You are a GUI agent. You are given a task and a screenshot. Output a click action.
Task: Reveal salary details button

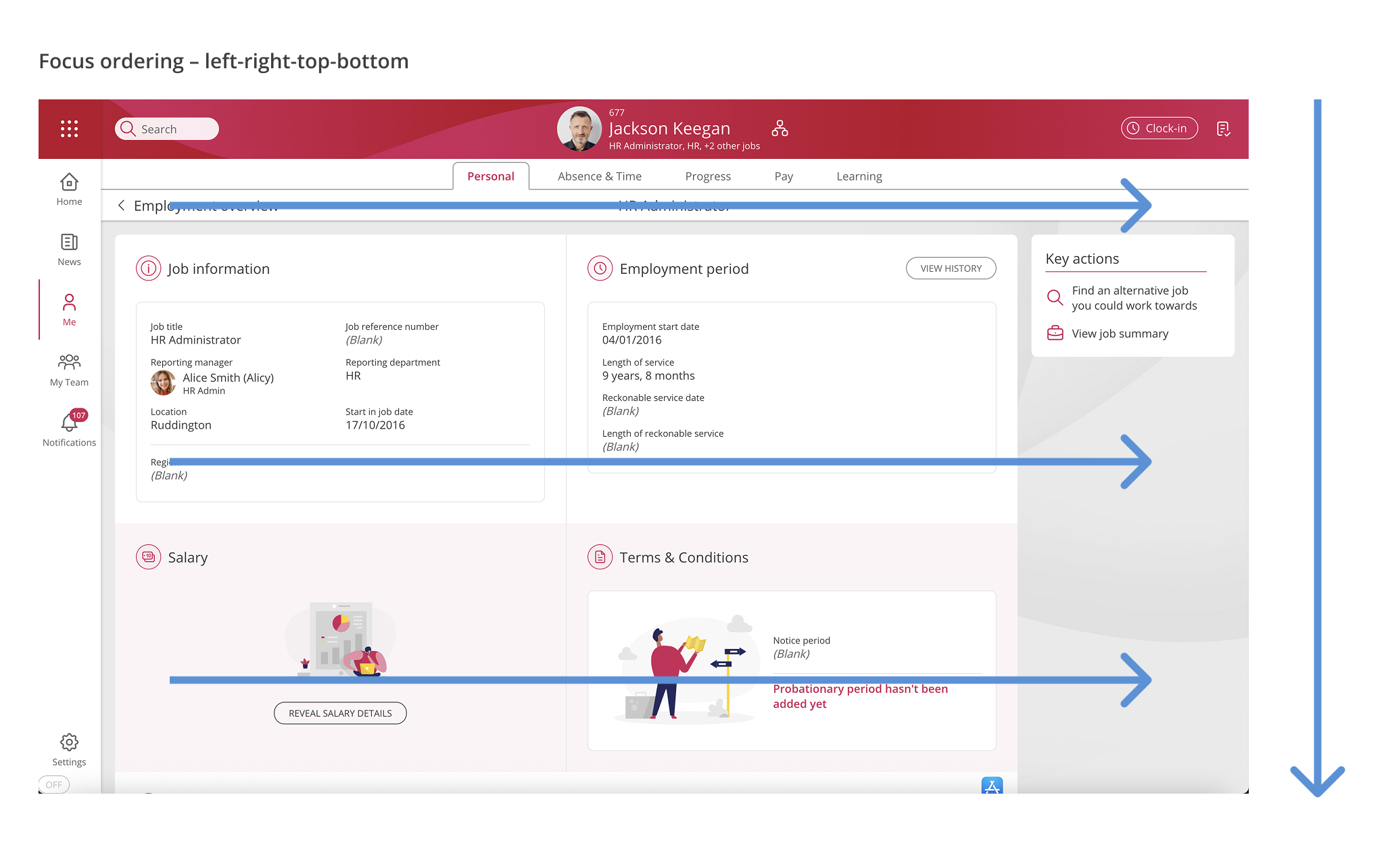pyautogui.click(x=340, y=713)
